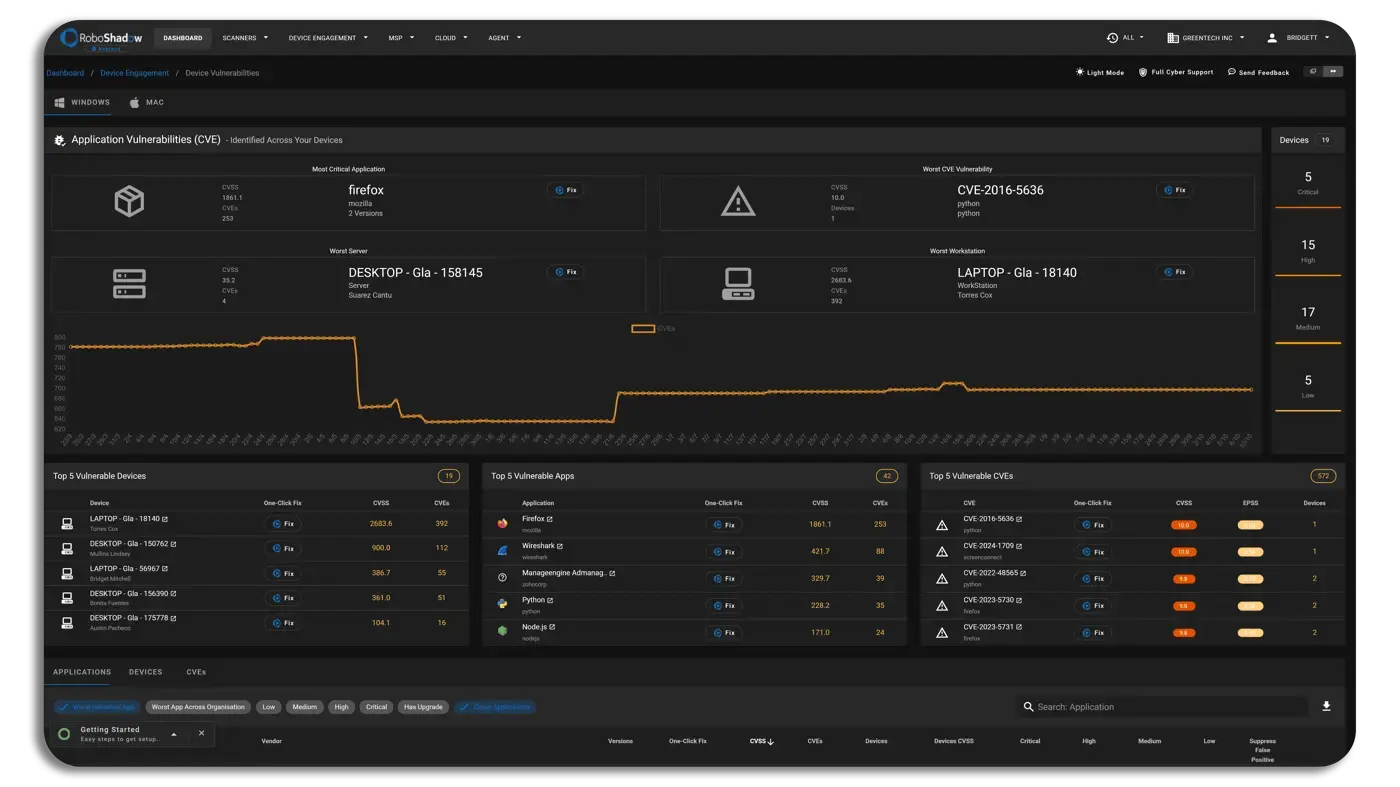
Task: Click the history clock icon near ALL
Action: (x=1112, y=38)
